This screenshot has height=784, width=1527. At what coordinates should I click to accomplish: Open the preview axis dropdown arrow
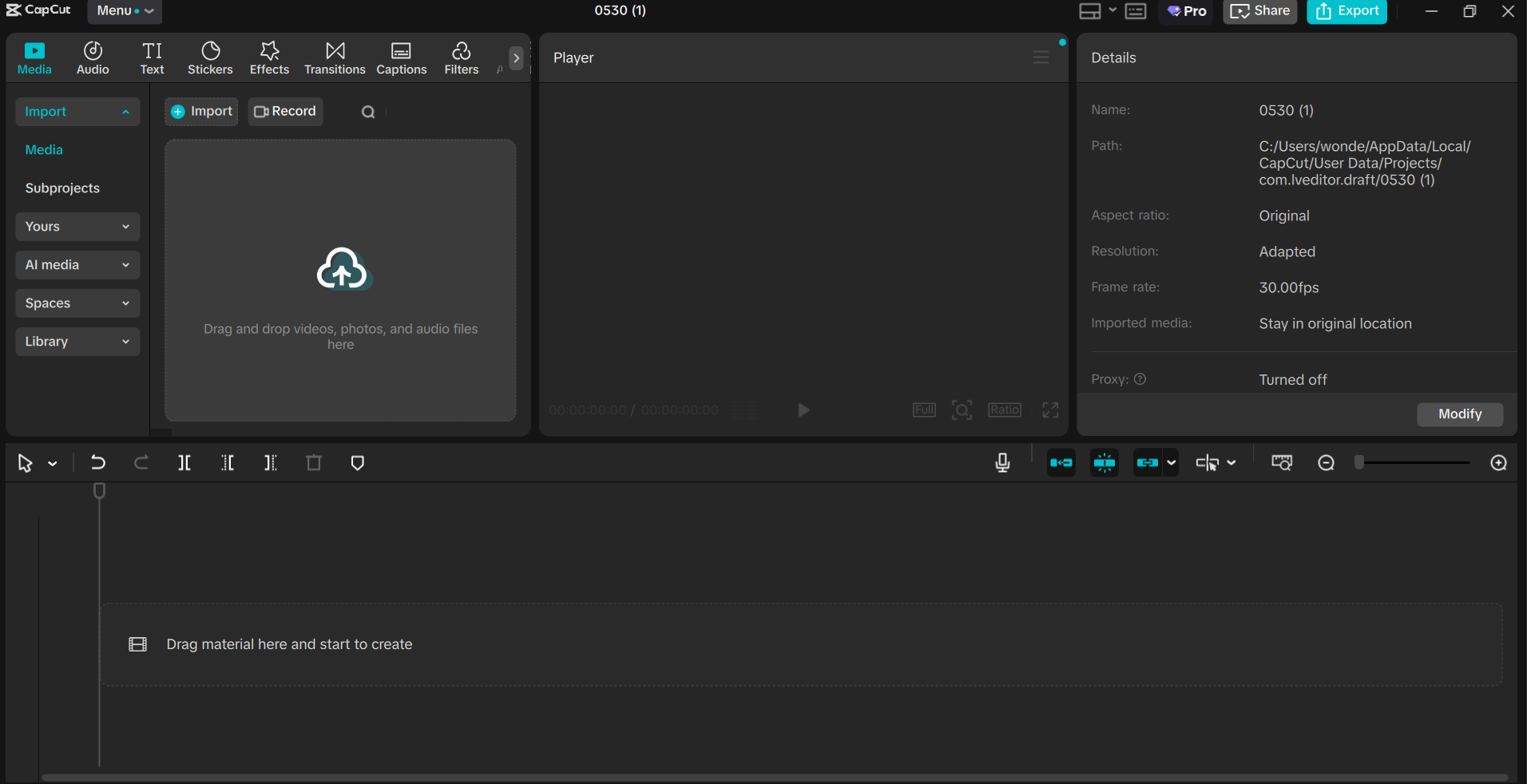click(1232, 463)
